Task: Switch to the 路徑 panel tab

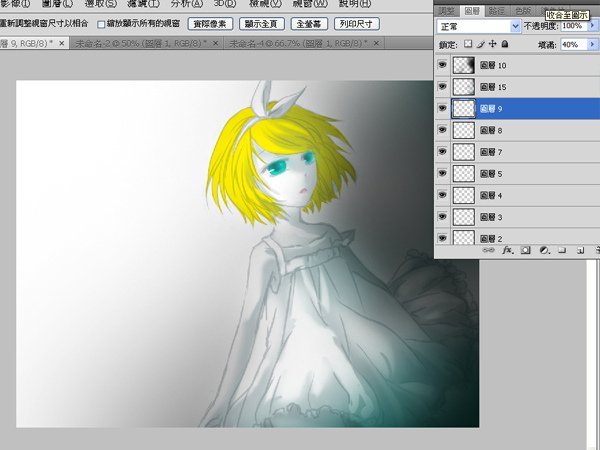Action: (x=497, y=11)
